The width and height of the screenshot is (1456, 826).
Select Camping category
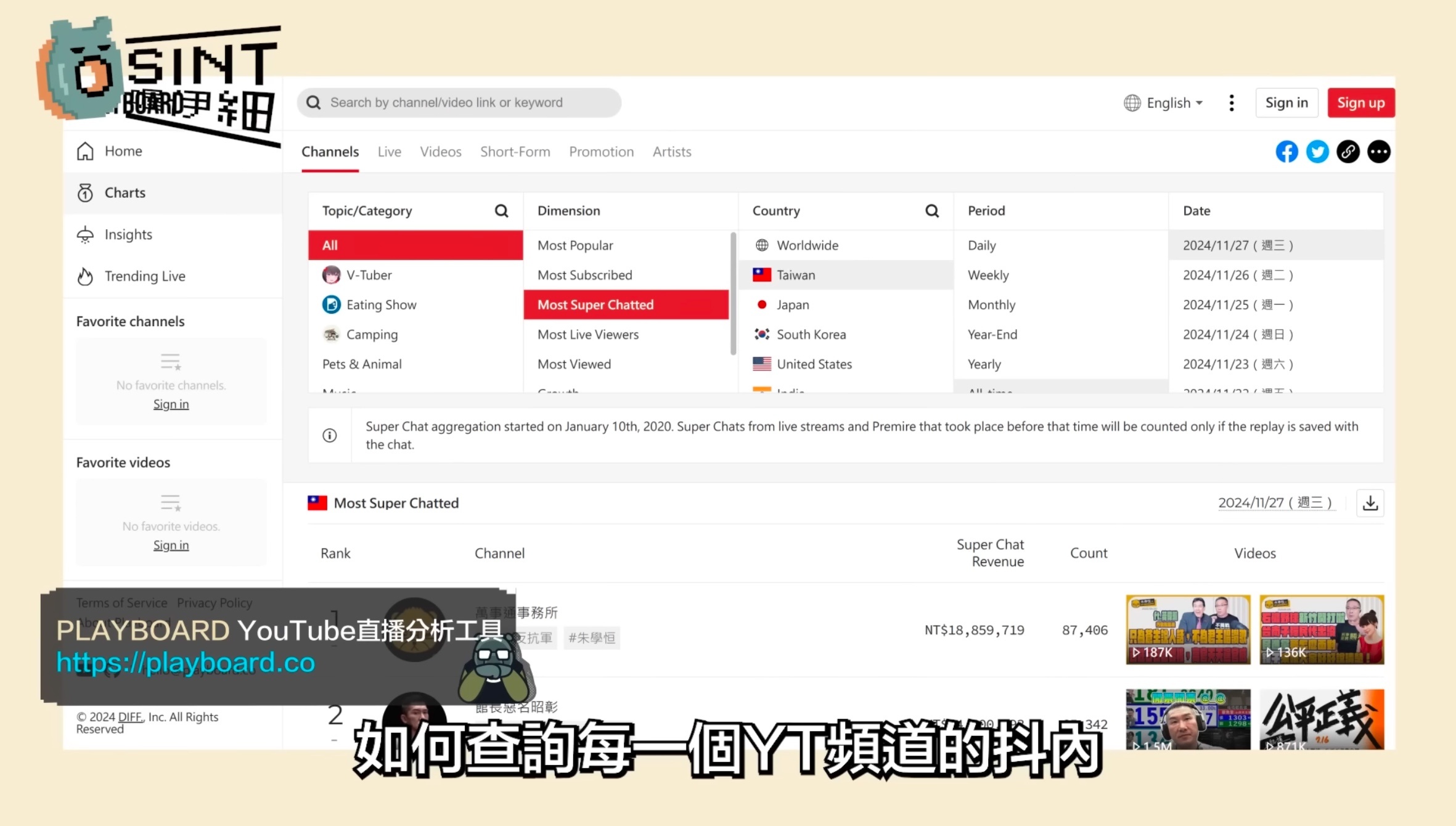pyautogui.click(x=415, y=334)
